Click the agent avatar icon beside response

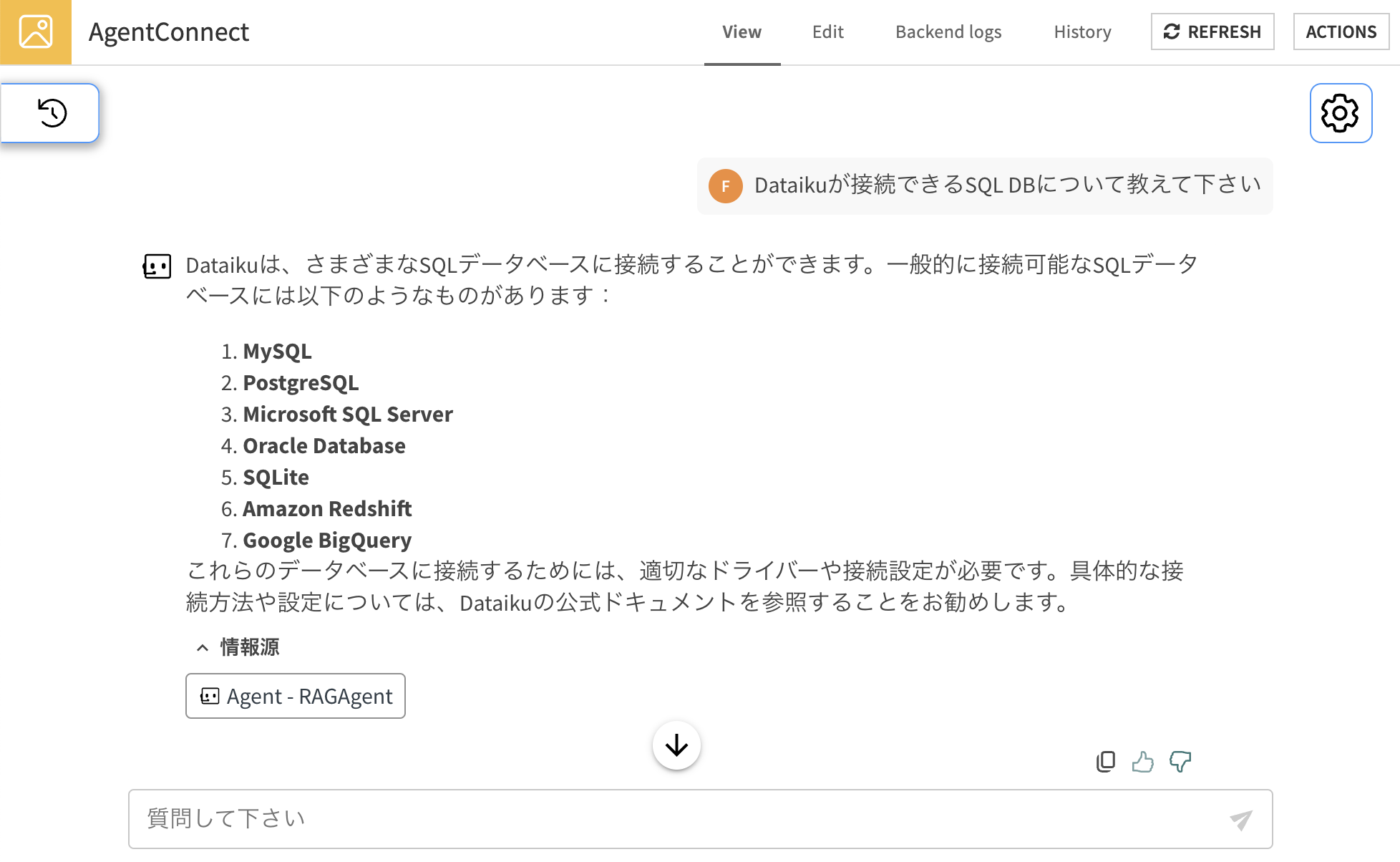157,266
